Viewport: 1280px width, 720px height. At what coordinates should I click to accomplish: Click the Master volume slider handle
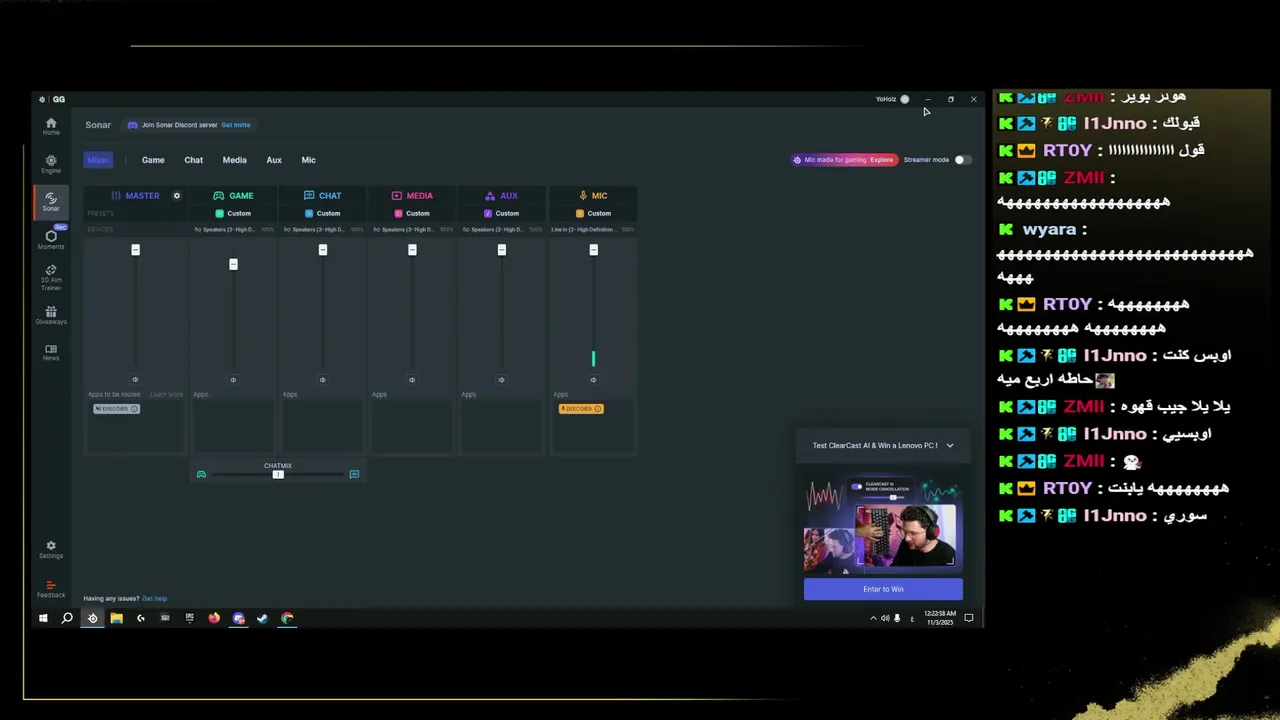(135, 249)
